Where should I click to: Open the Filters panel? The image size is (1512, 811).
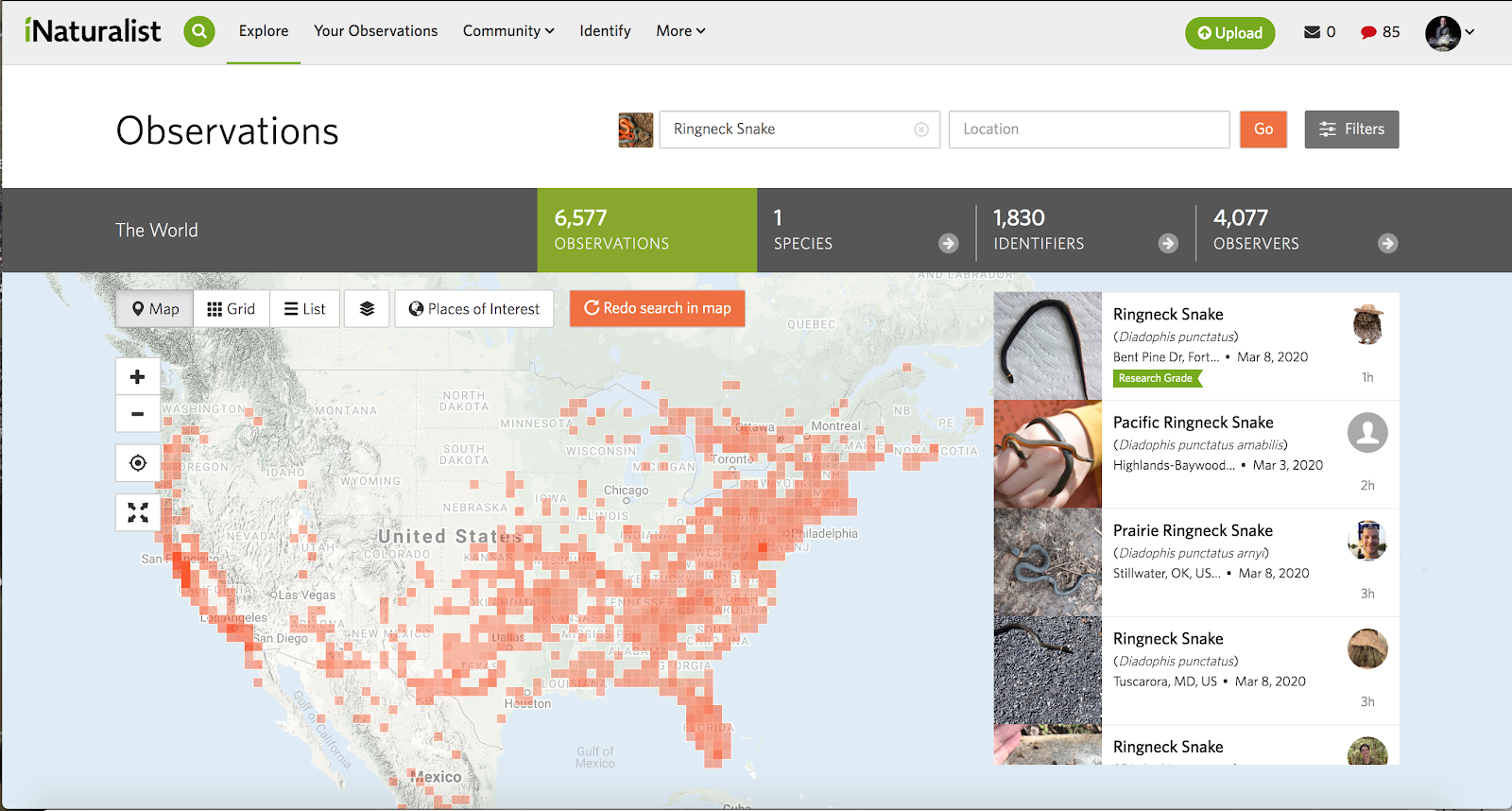click(x=1351, y=129)
